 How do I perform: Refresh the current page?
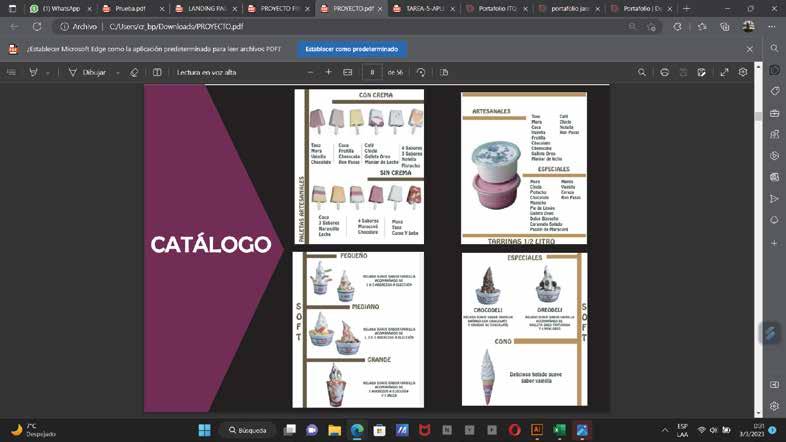point(37,27)
